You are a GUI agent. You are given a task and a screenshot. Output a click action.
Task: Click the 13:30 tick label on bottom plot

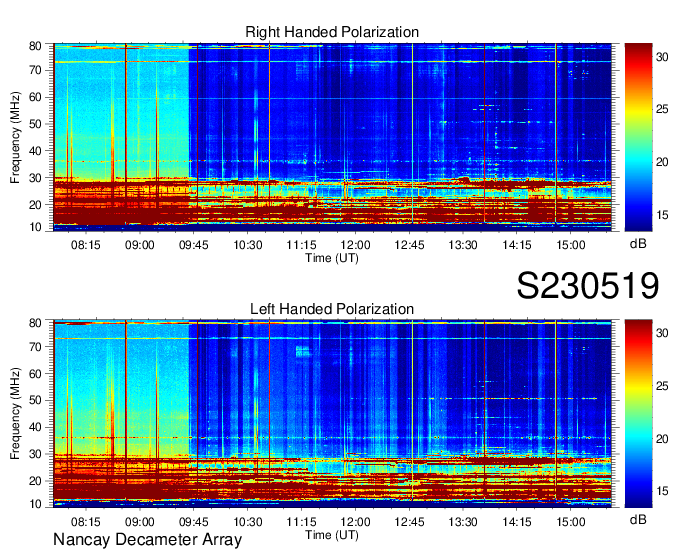[x=463, y=522]
